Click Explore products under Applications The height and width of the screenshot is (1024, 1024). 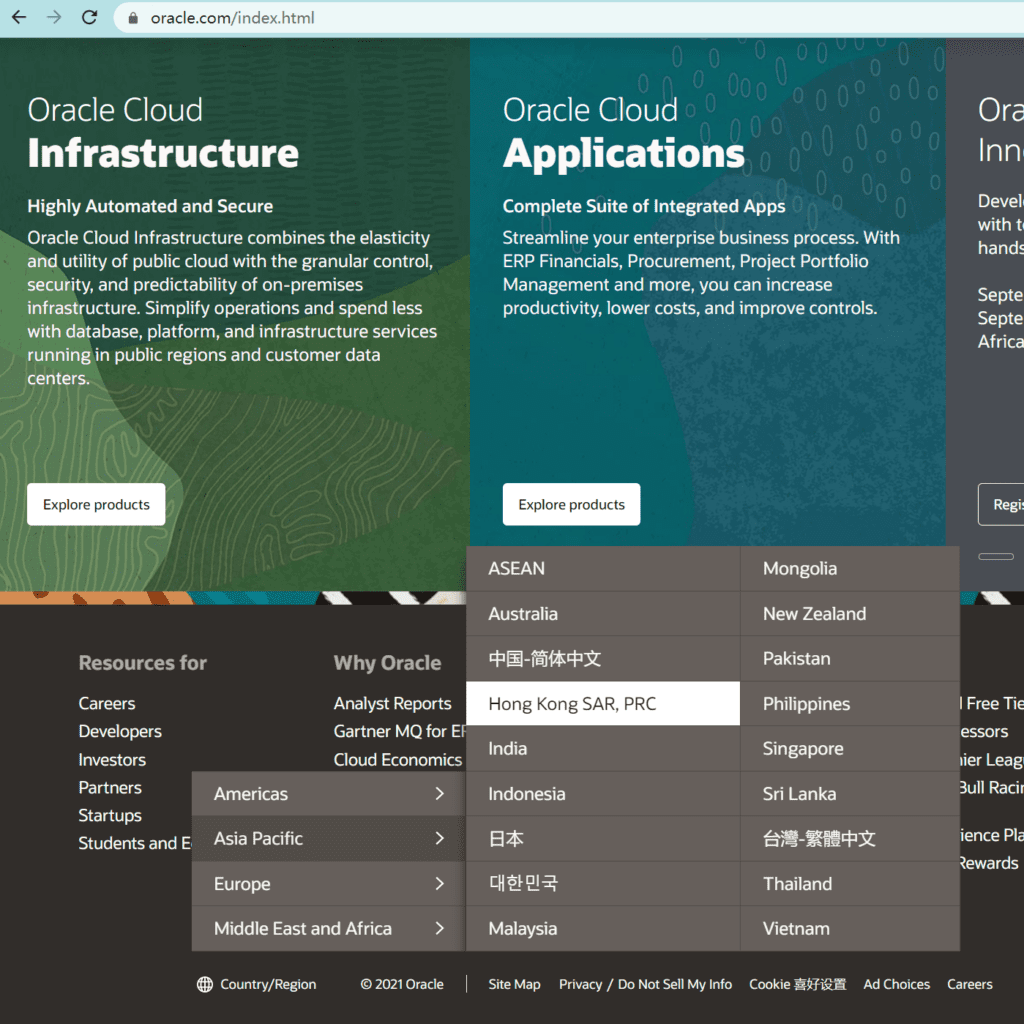571,505
